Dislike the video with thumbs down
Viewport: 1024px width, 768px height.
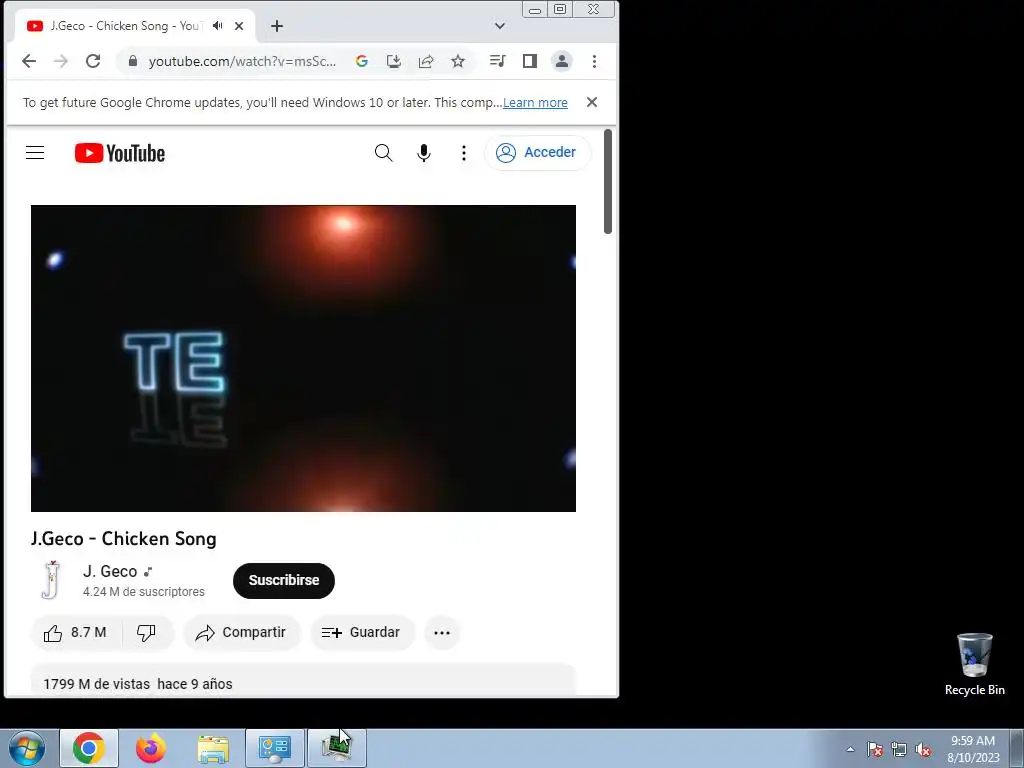(x=146, y=632)
